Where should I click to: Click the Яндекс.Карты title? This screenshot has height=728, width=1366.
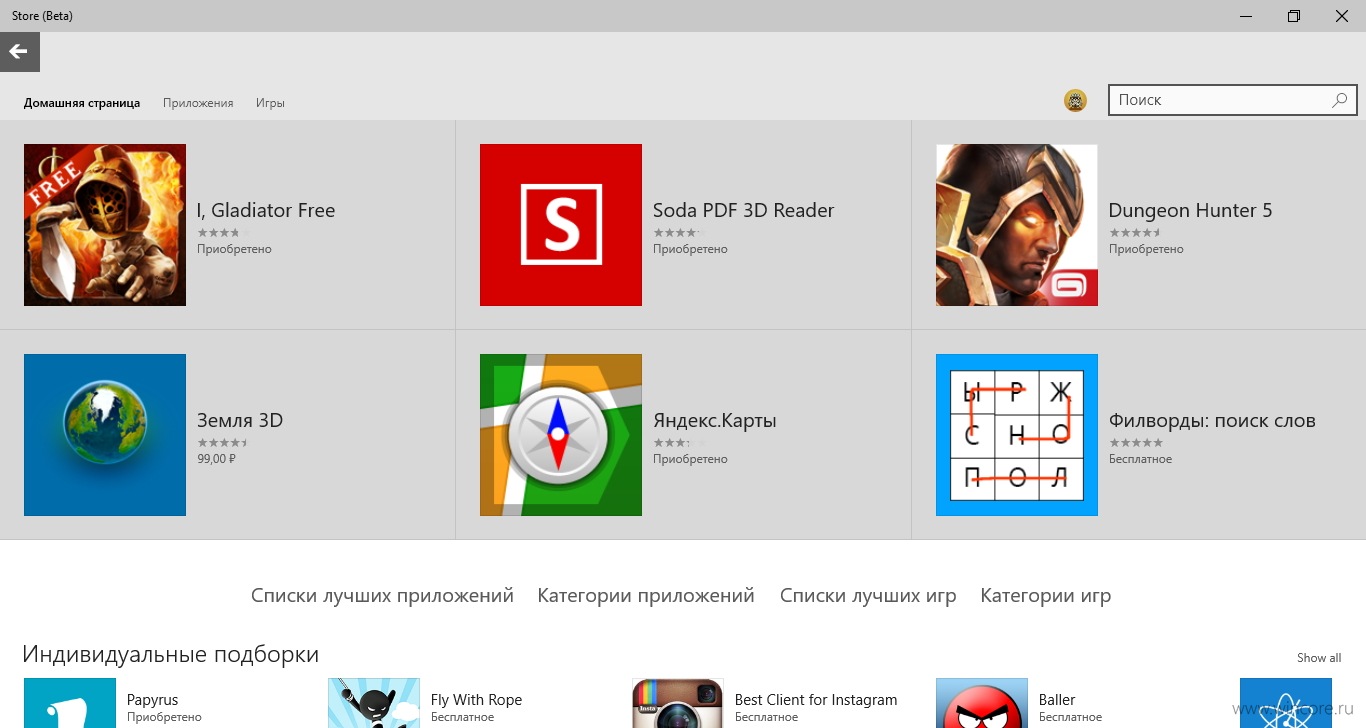pyautogui.click(x=715, y=421)
